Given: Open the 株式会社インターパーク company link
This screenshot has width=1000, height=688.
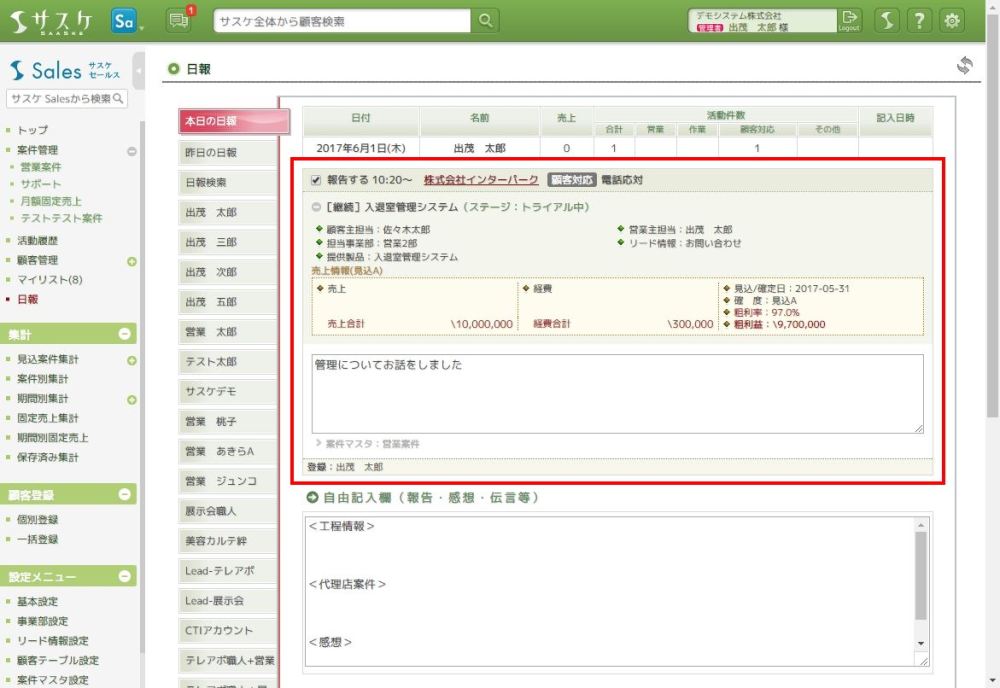Looking at the screenshot, I should [x=481, y=181].
